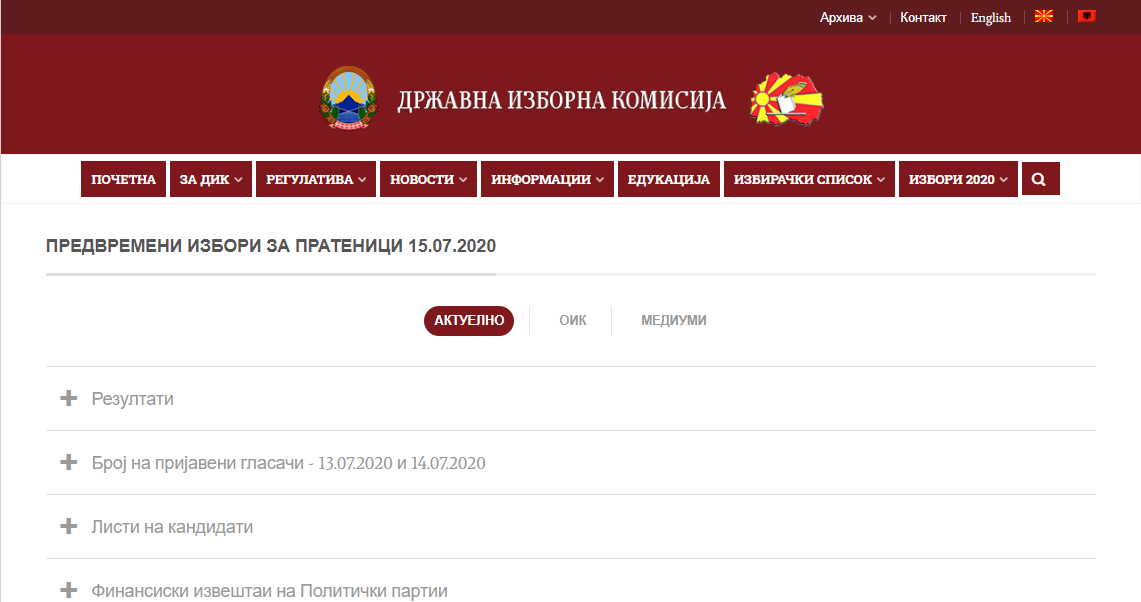Viewport: 1141px width, 602px height.
Task: Go to the ПОЧЕТНА home page
Action: [x=123, y=180]
